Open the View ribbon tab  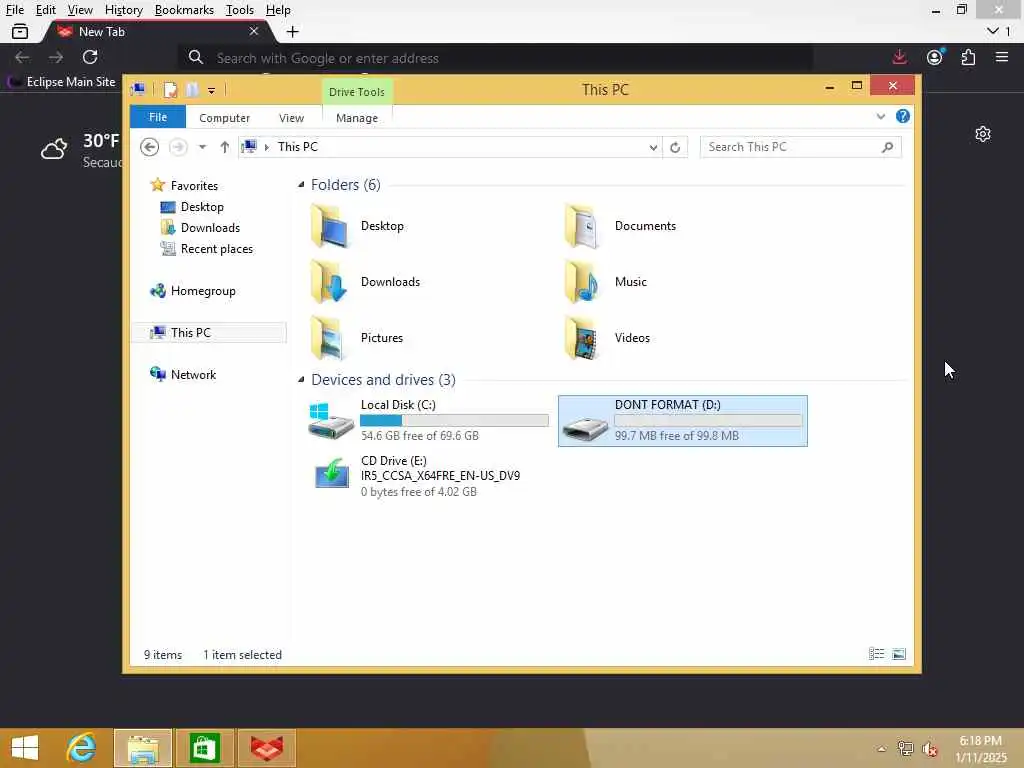point(291,118)
